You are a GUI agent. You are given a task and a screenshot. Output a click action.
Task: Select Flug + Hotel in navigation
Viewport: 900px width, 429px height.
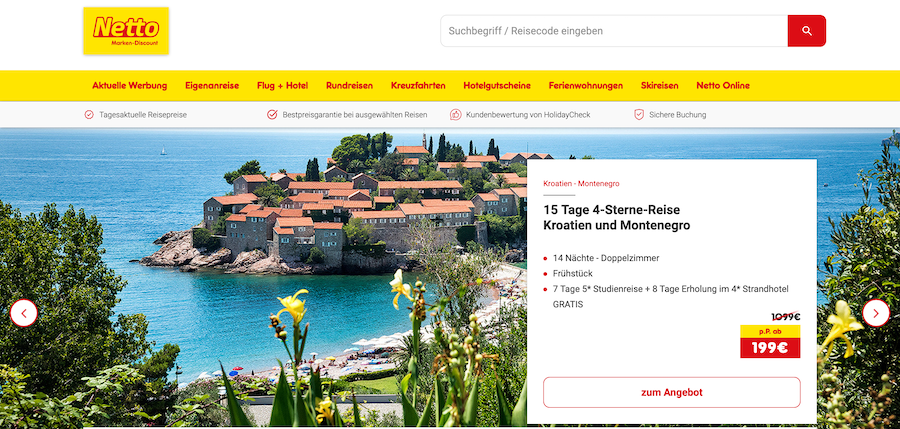click(x=282, y=86)
